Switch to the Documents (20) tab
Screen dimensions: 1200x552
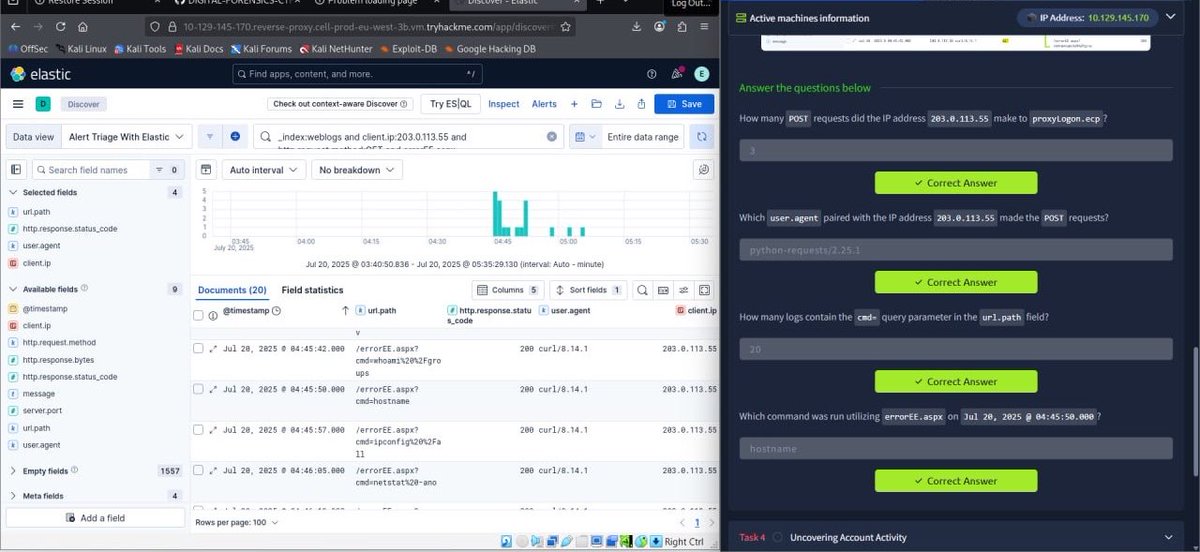pyautogui.click(x=232, y=290)
